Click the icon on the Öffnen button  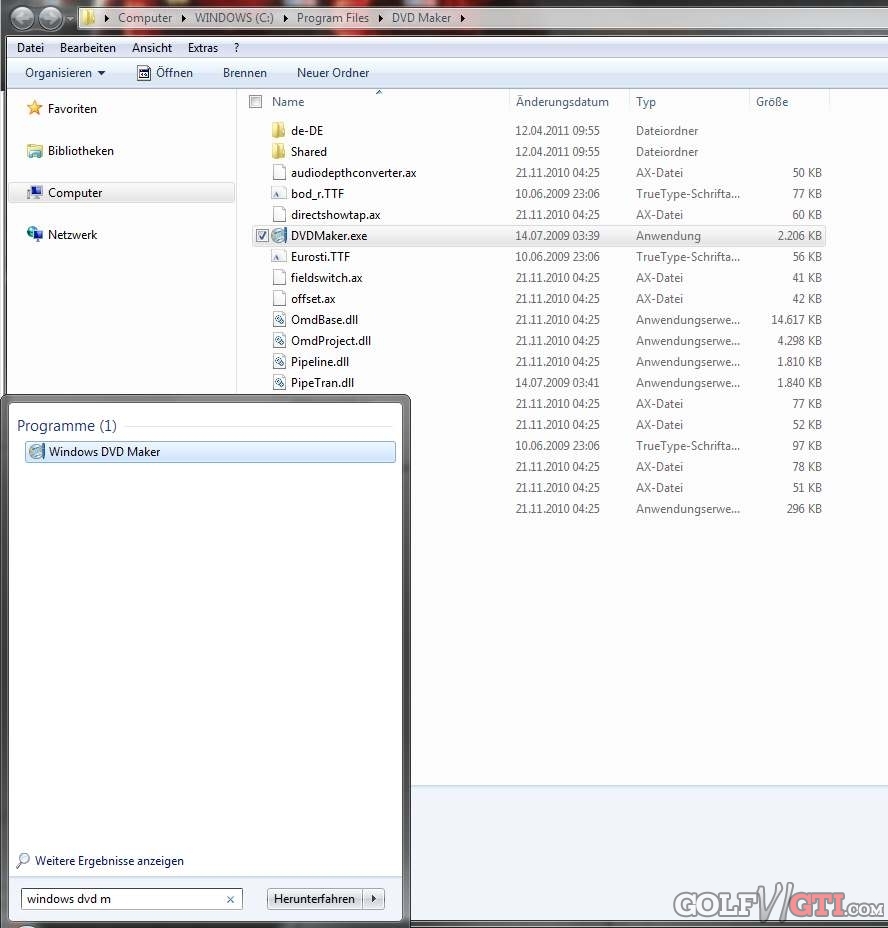[x=144, y=73]
